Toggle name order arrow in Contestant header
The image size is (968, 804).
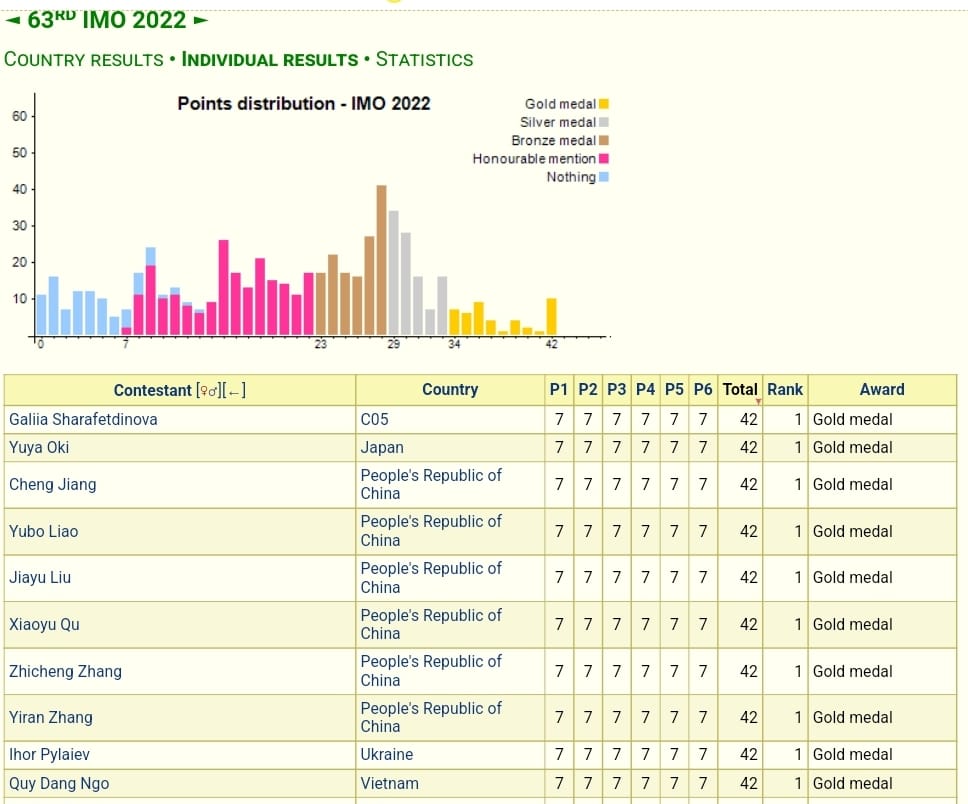pyautogui.click(x=235, y=390)
